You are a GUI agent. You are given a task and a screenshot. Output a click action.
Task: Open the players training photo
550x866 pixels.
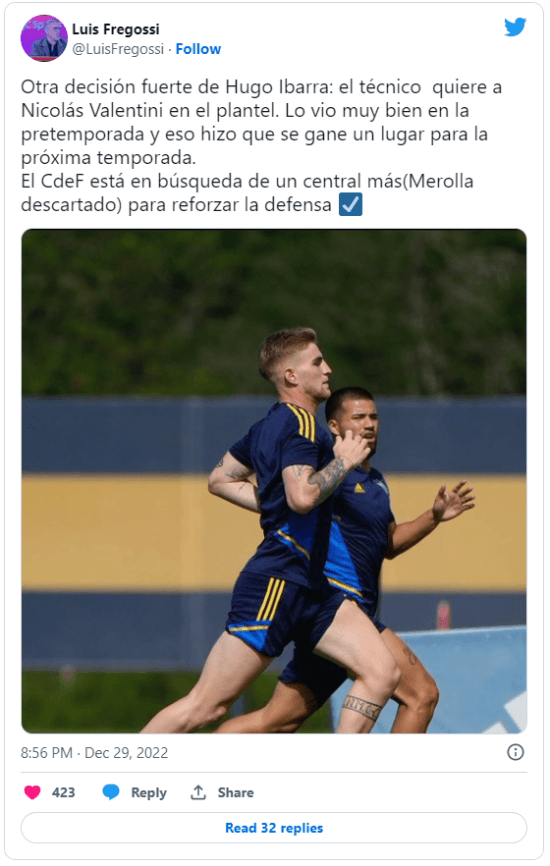274,481
